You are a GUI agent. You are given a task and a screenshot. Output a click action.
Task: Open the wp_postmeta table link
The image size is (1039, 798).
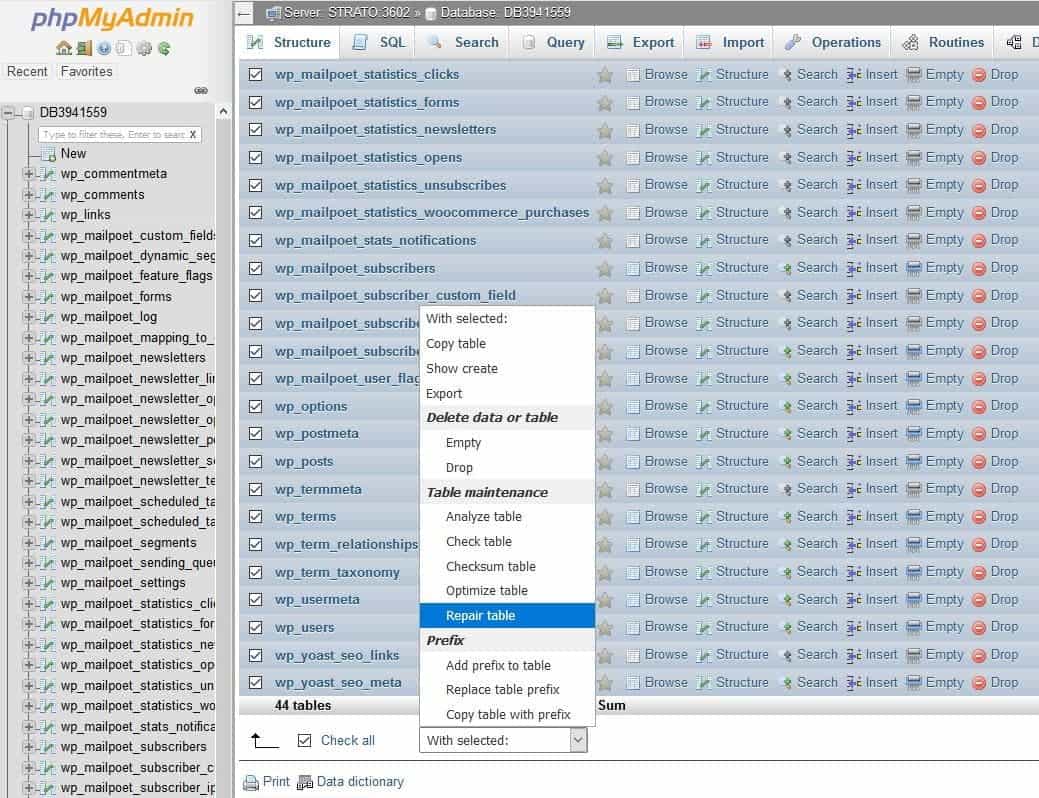coord(317,433)
